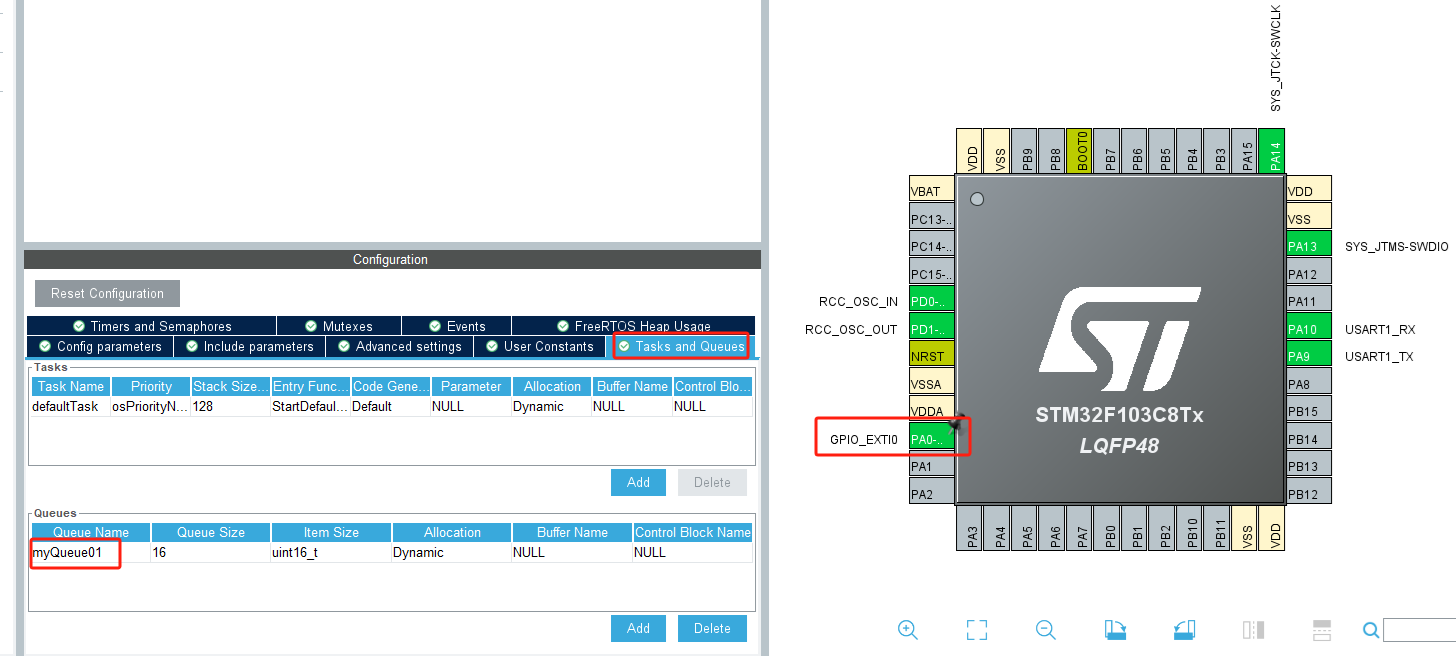
Task: Open FreeRTOS Heap Usage tab
Action: (x=632, y=326)
